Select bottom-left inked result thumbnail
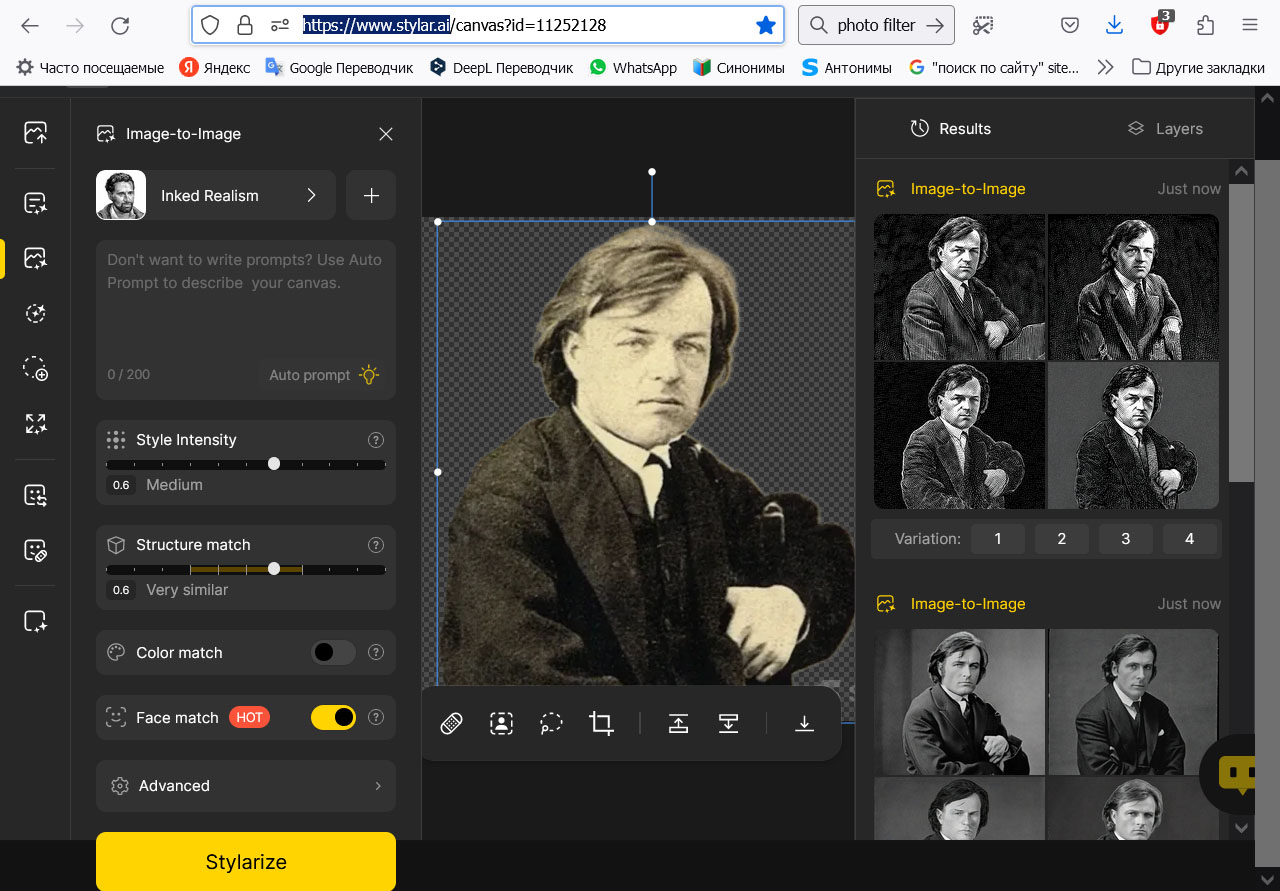Screen dimensions: 1280x891 click(x=960, y=436)
